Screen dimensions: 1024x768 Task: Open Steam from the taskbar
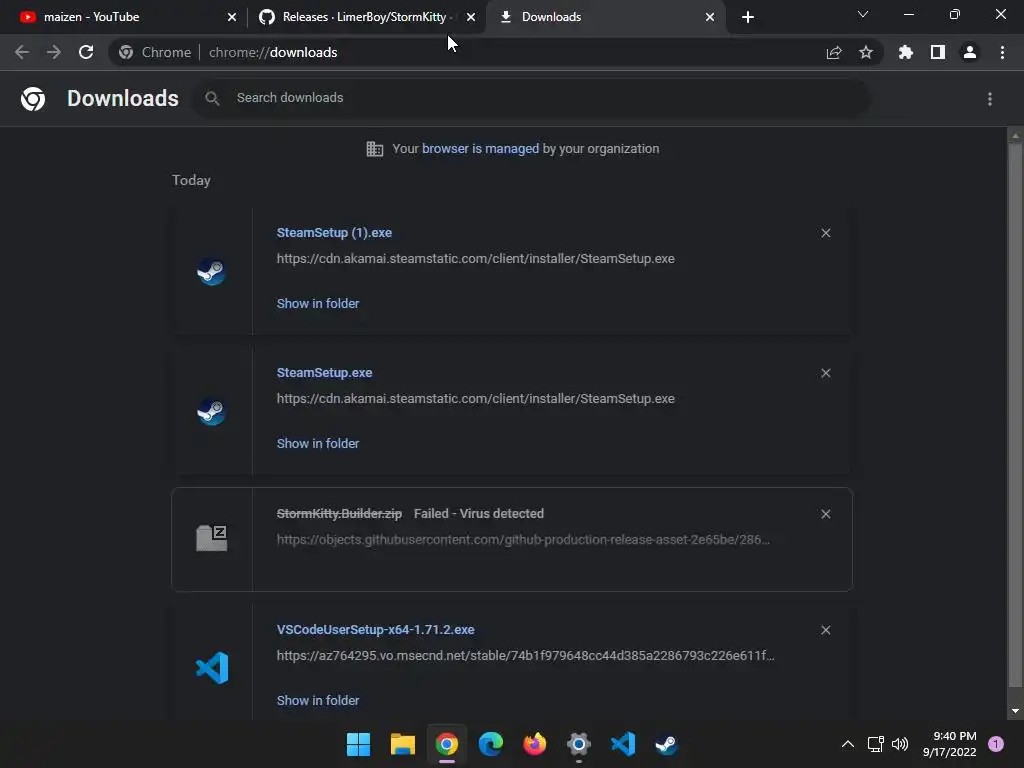pyautogui.click(x=667, y=744)
